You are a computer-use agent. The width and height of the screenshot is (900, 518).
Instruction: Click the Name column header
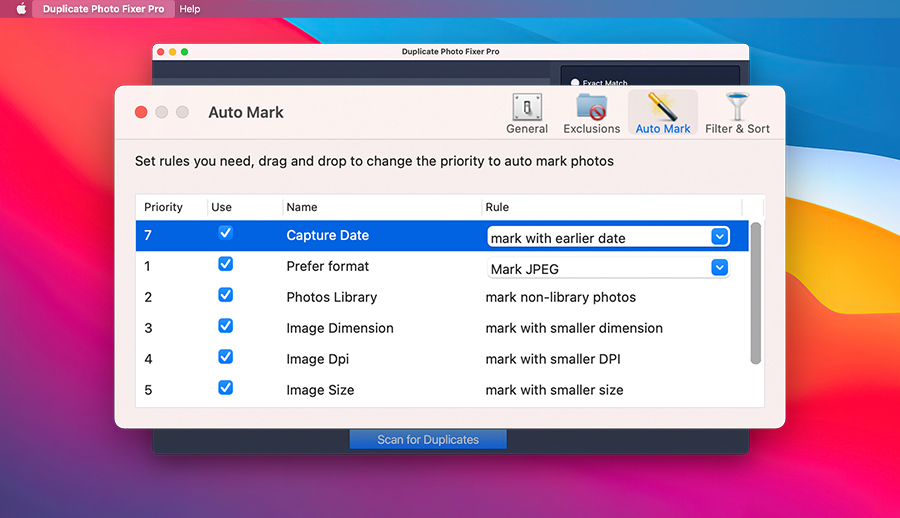click(302, 207)
